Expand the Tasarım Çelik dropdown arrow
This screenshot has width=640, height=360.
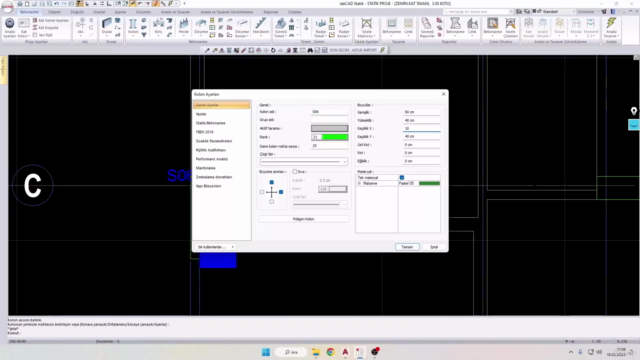(x=408, y=36)
